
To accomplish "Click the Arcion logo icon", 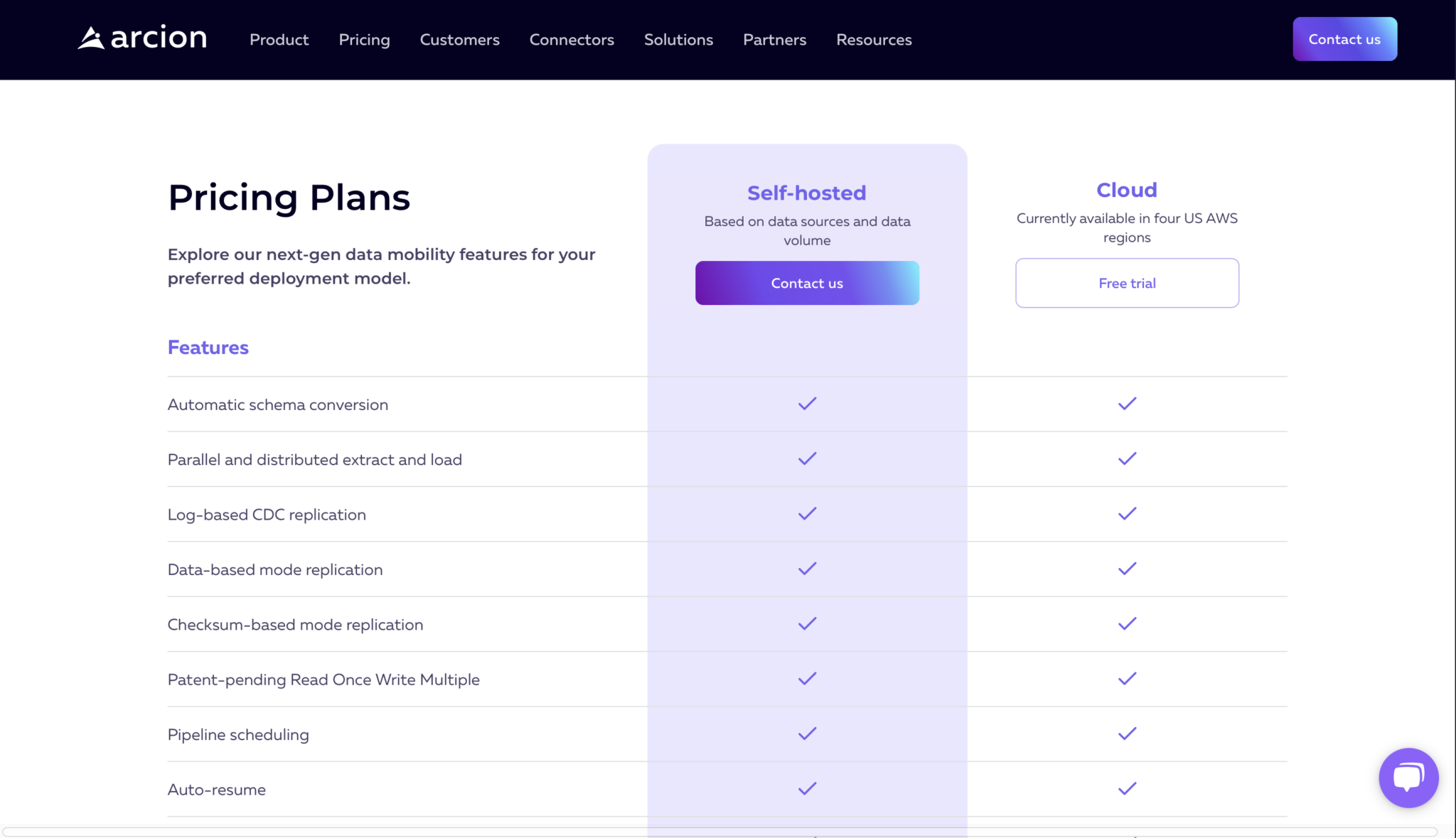I will (91, 38).
